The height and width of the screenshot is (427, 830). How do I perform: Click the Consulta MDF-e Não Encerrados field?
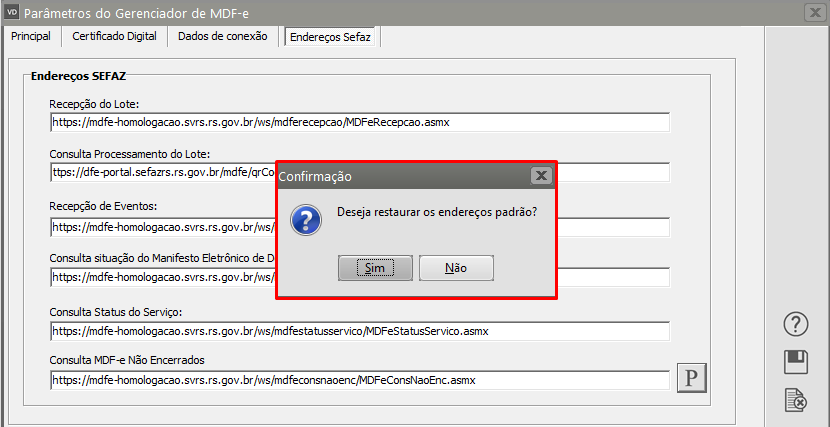(360, 380)
